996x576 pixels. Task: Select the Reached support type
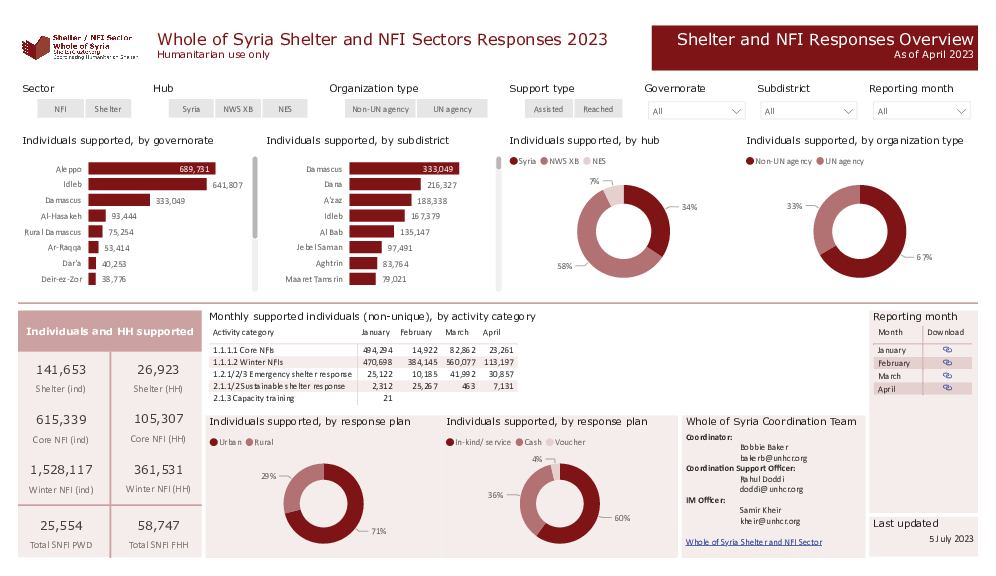598,109
